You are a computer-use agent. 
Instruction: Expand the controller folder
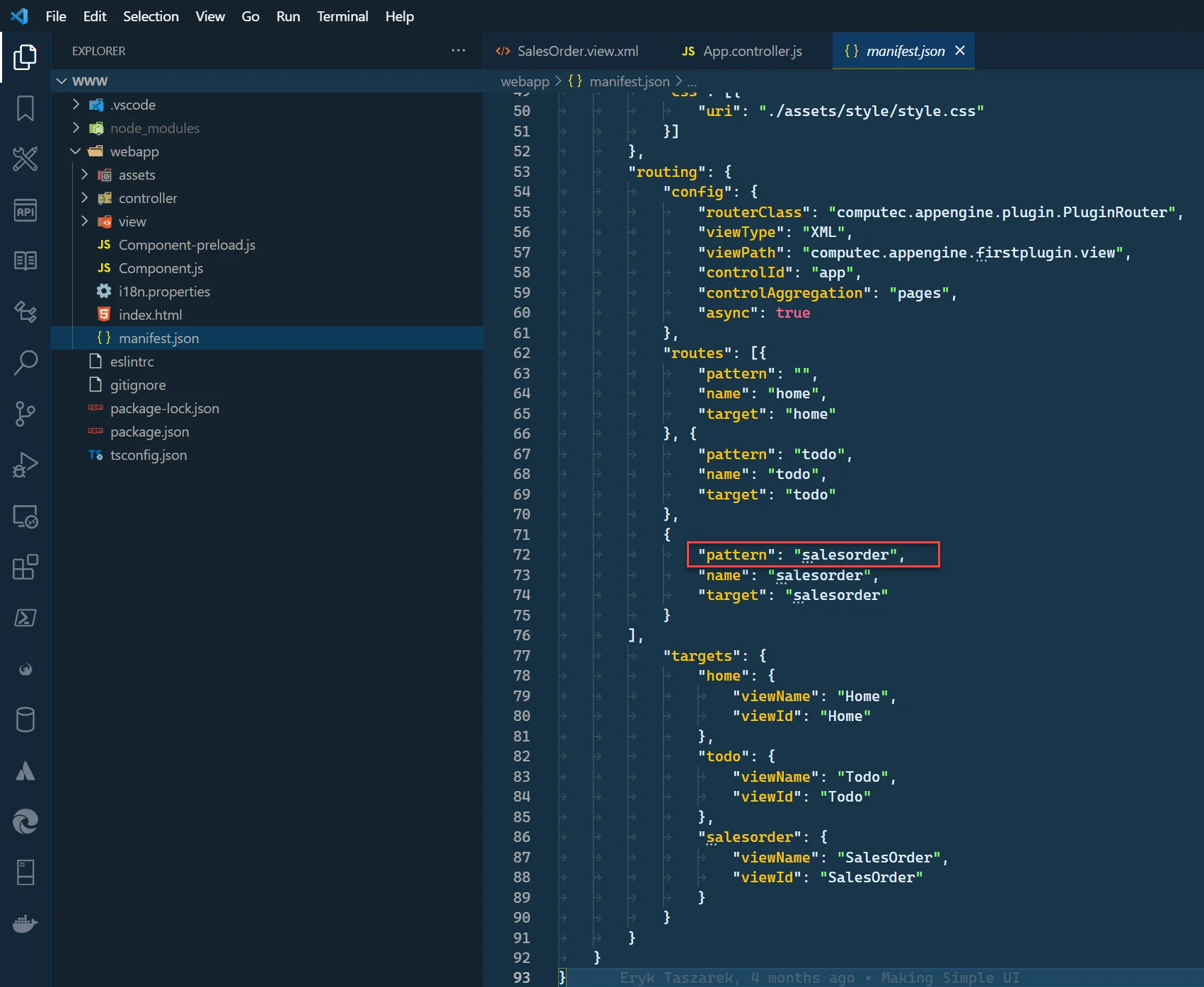[x=147, y=198]
